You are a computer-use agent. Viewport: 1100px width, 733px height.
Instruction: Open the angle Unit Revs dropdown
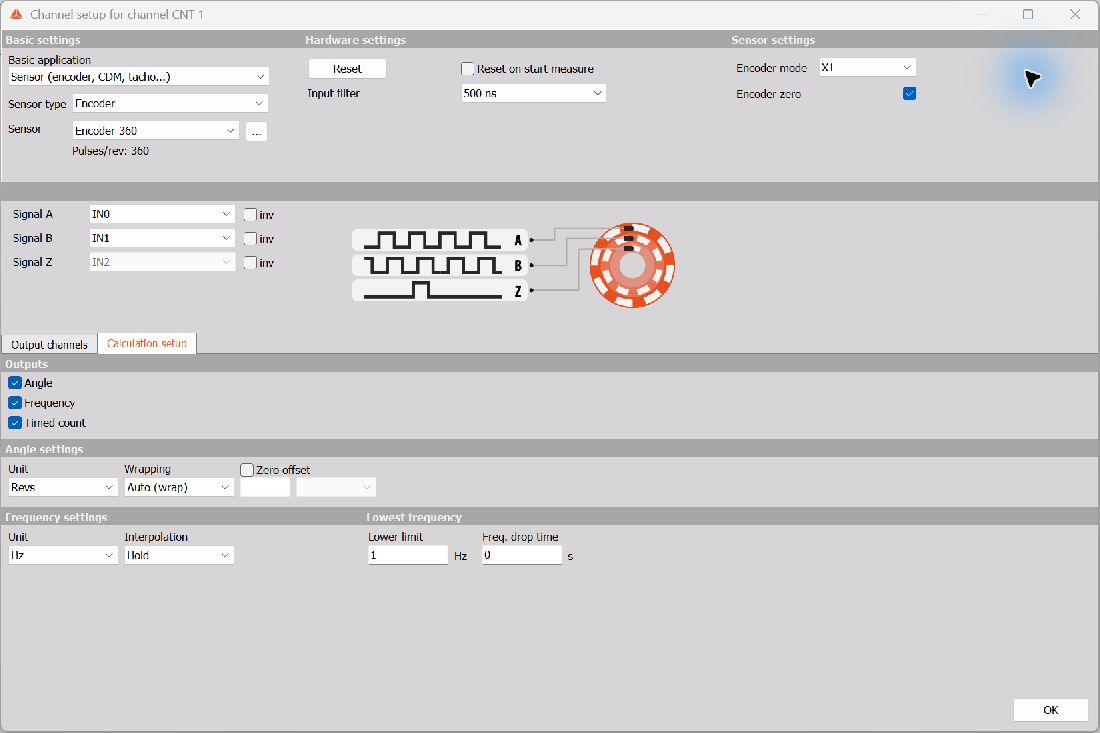pos(62,487)
